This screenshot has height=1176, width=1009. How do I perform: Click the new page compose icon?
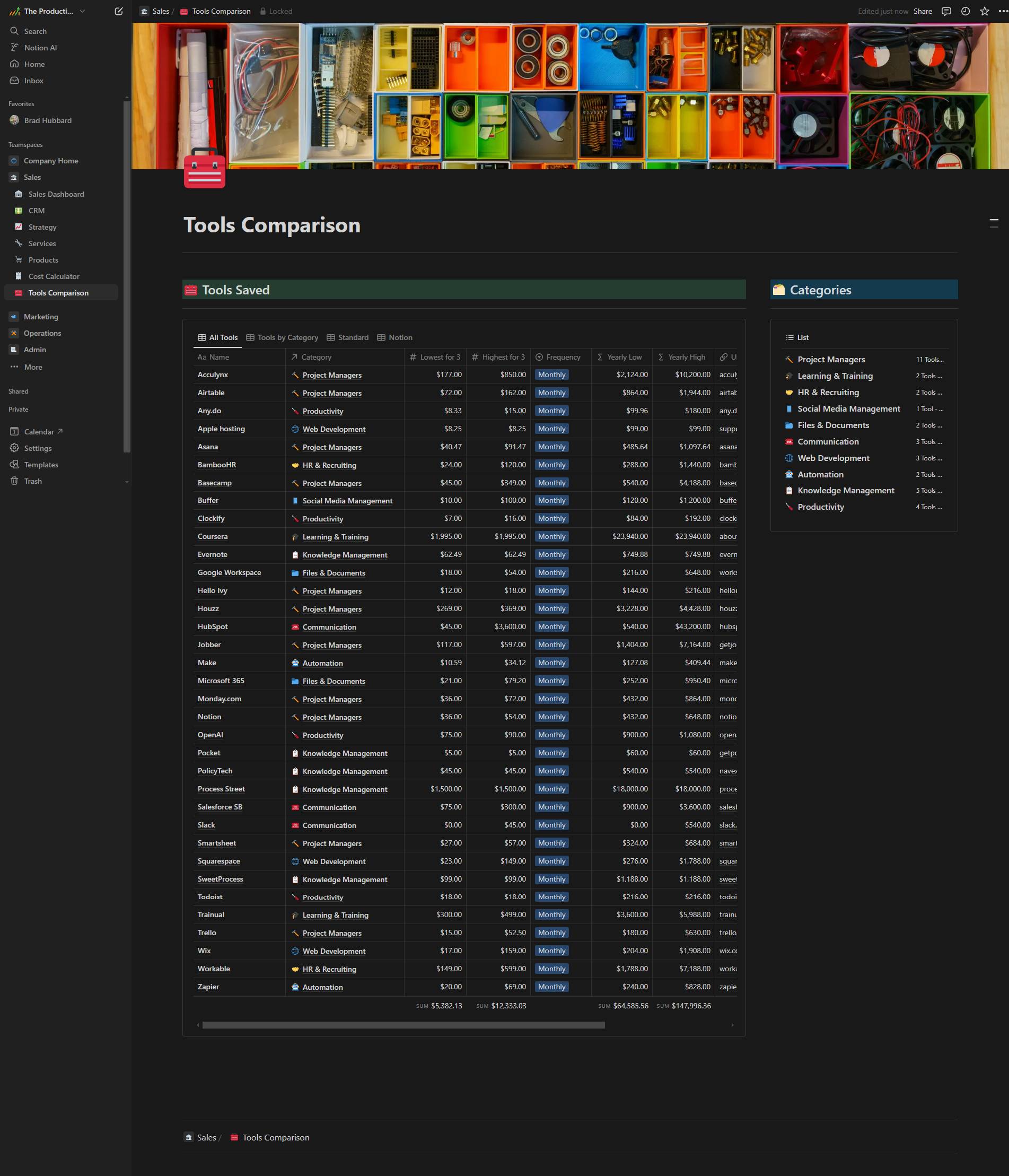pyautogui.click(x=119, y=11)
